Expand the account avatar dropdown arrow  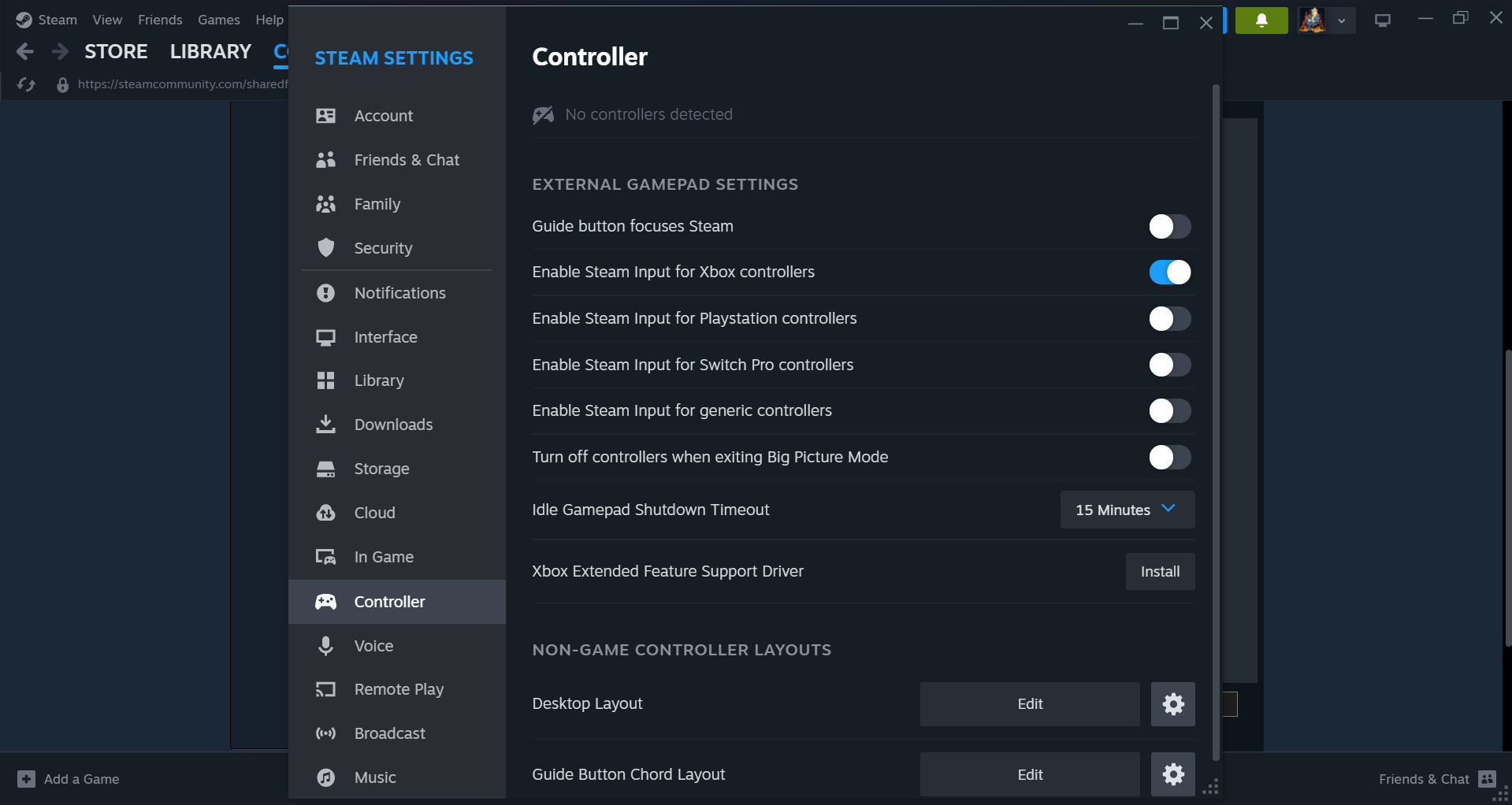[1341, 20]
